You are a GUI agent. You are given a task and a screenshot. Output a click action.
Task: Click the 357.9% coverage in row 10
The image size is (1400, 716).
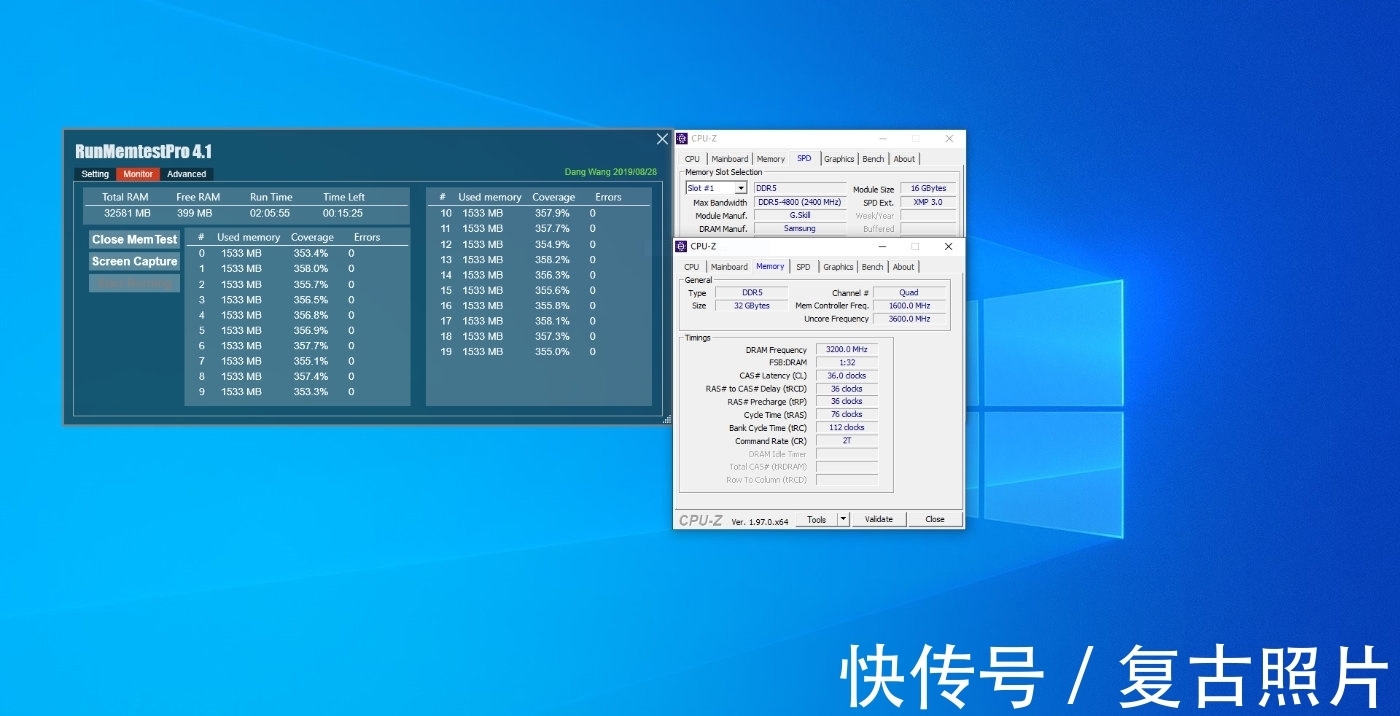pyautogui.click(x=552, y=213)
